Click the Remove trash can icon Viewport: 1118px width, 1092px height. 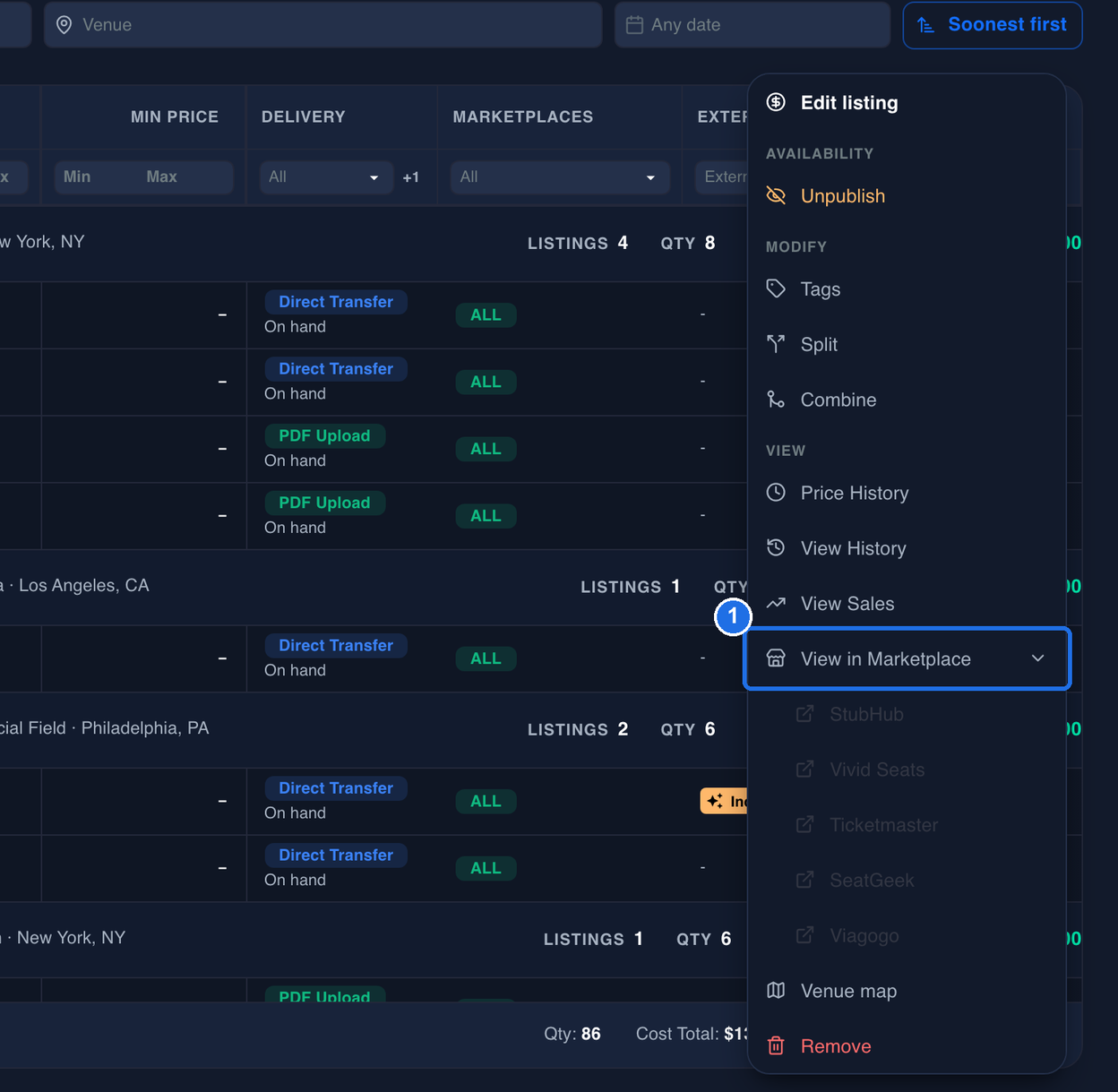pos(776,1046)
